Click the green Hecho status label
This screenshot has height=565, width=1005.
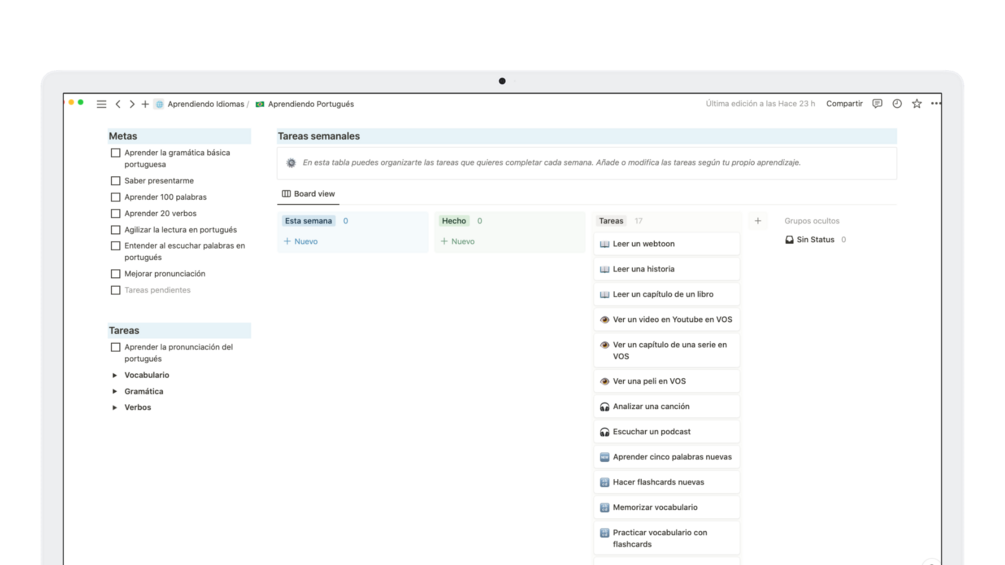tap(454, 221)
